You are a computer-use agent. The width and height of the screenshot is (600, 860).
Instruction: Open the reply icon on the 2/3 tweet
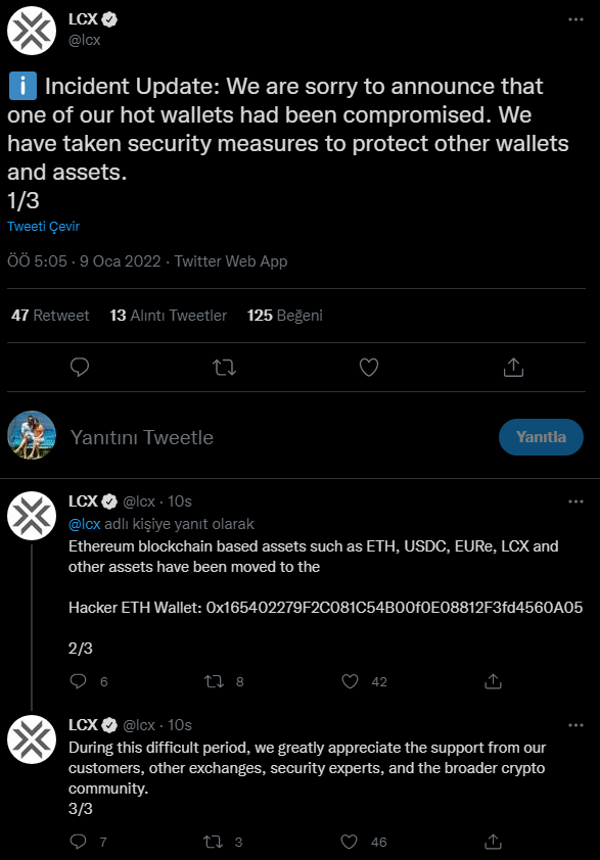(x=79, y=681)
